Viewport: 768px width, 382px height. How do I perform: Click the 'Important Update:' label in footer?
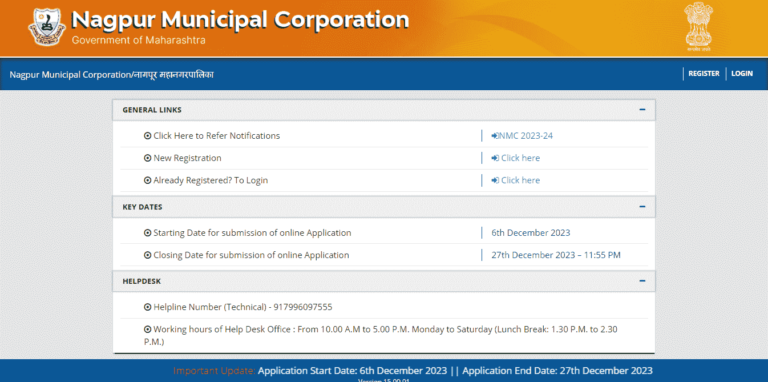[215, 371]
